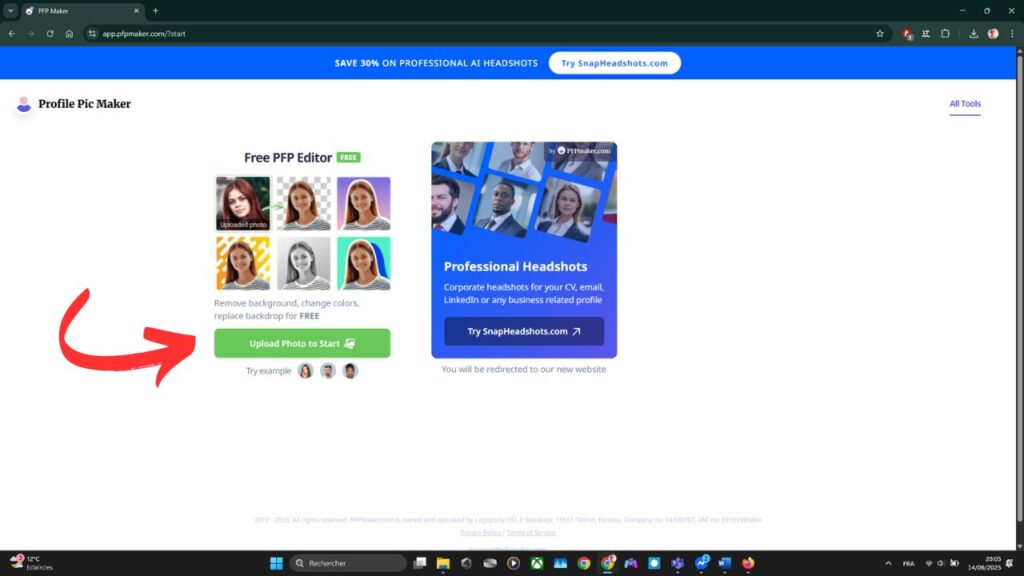Click the Rechercher taskbar search box
The height and width of the screenshot is (576, 1024).
coord(347,563)
